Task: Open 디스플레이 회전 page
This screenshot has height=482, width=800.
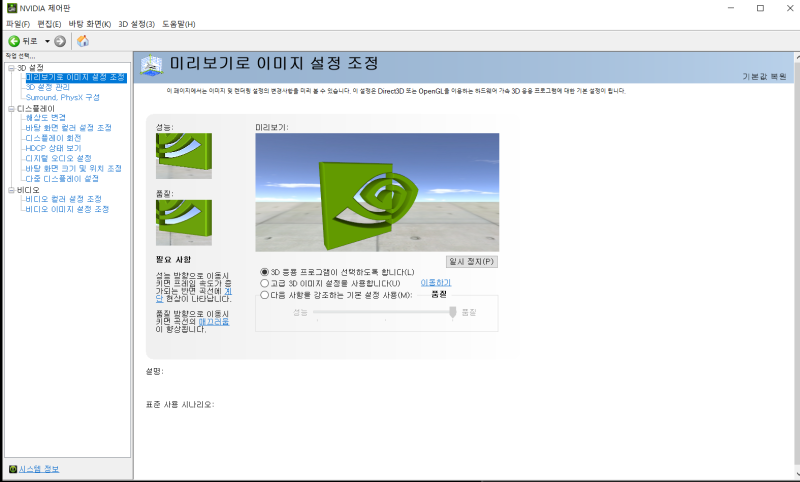Action: [x=53, y=138]
